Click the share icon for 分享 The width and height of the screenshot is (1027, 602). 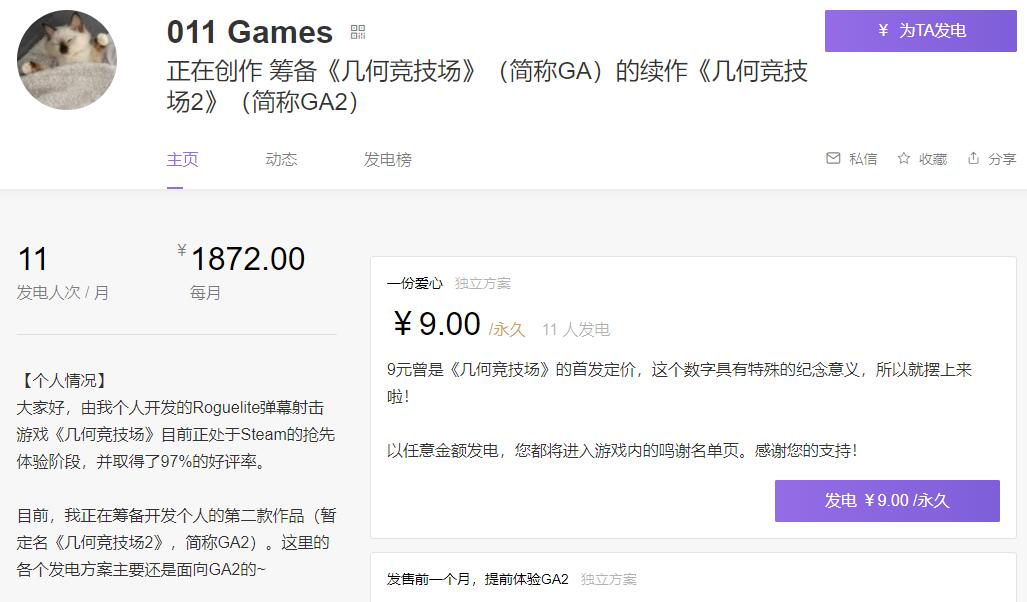coord(973,158)
